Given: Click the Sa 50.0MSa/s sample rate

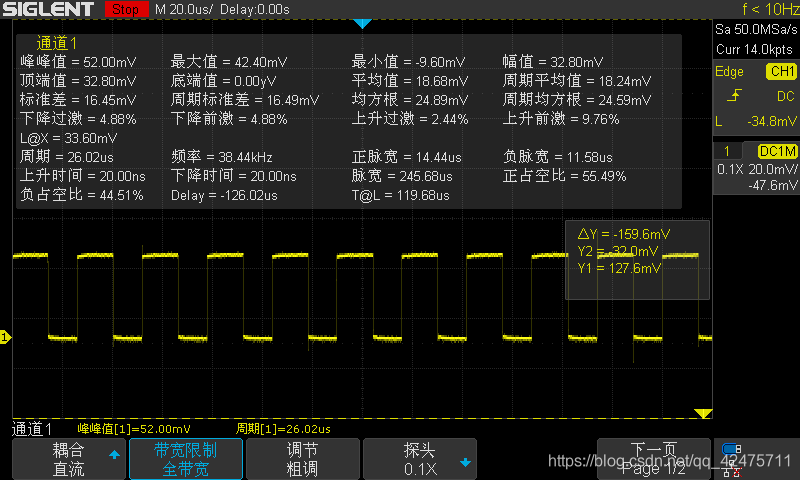Looking at the screenshot, I should click(x=756, y=29).
